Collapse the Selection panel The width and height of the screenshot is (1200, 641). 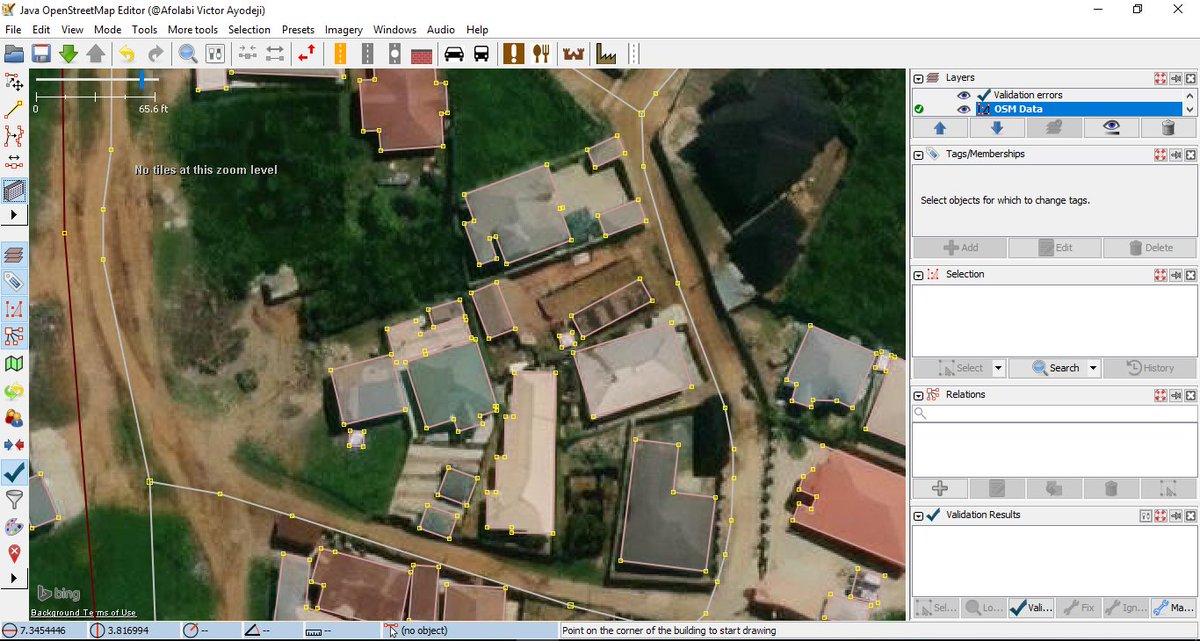coord(918,274)
